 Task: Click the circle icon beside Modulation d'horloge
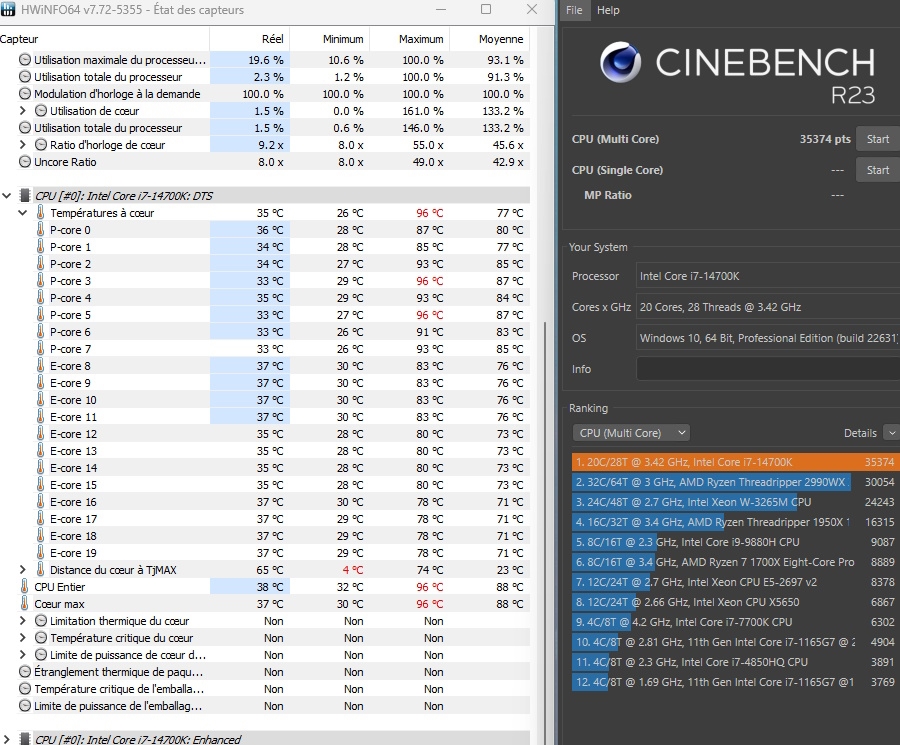pos(25,94)
